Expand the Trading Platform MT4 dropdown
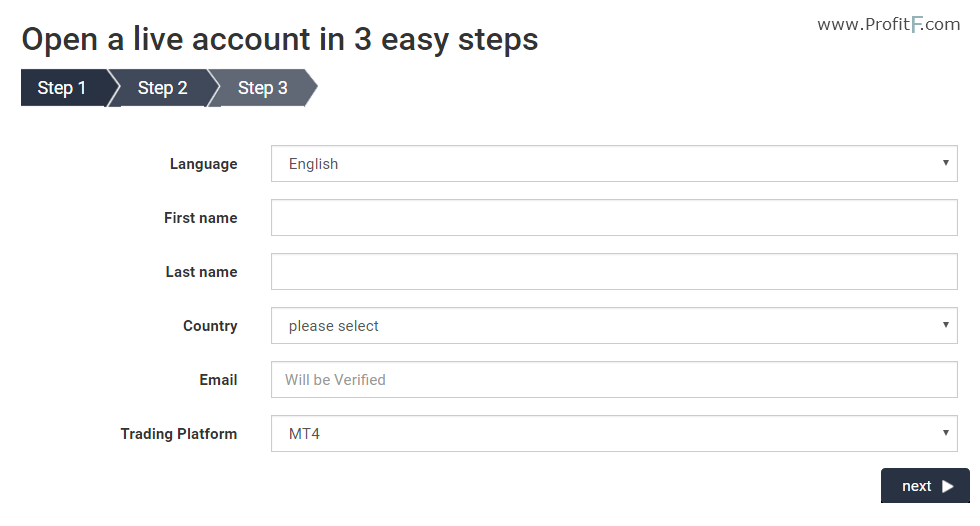Viewport: 980px width, 526px height. [614, 434]
